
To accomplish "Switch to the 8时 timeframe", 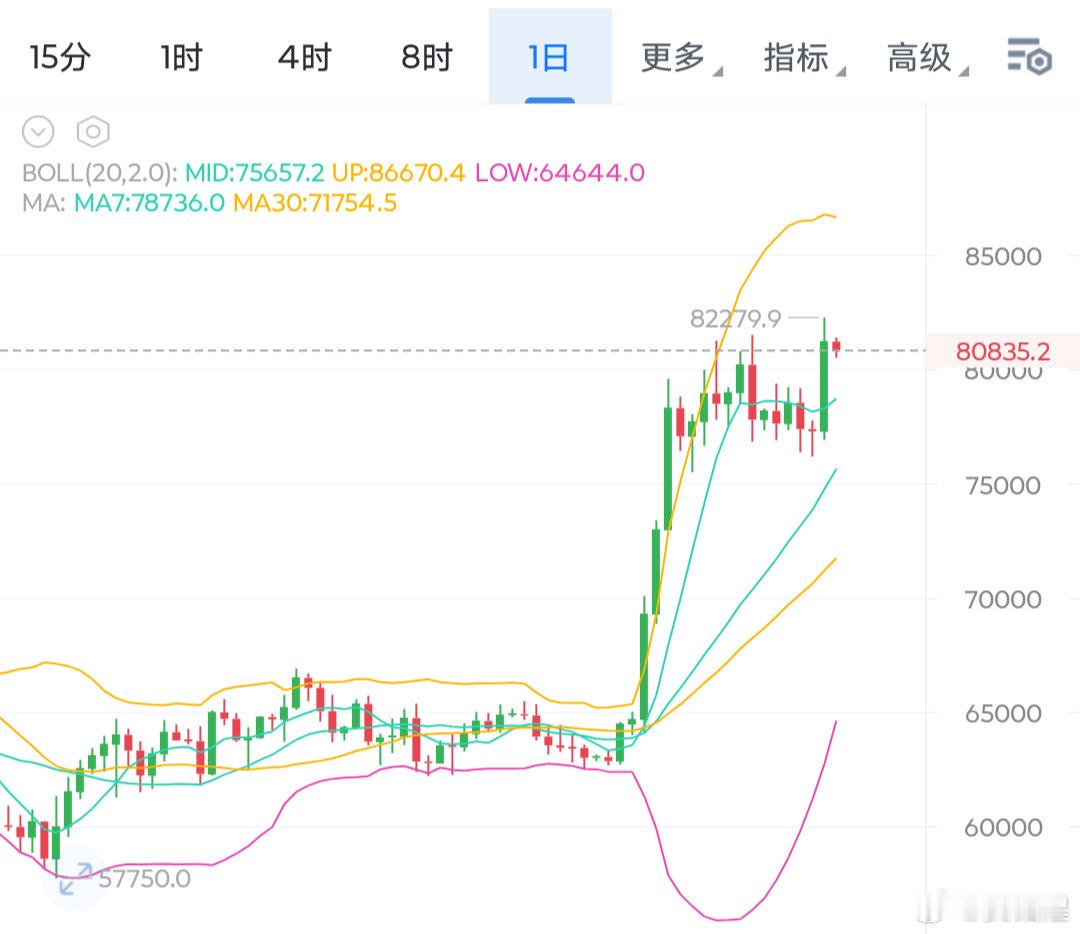I will pos(427,57).
